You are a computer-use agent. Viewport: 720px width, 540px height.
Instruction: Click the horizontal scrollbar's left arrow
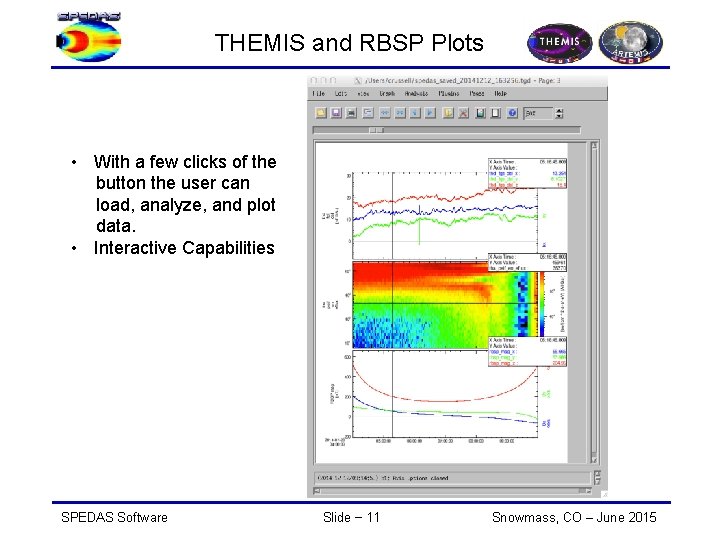(x=316, y=491)
